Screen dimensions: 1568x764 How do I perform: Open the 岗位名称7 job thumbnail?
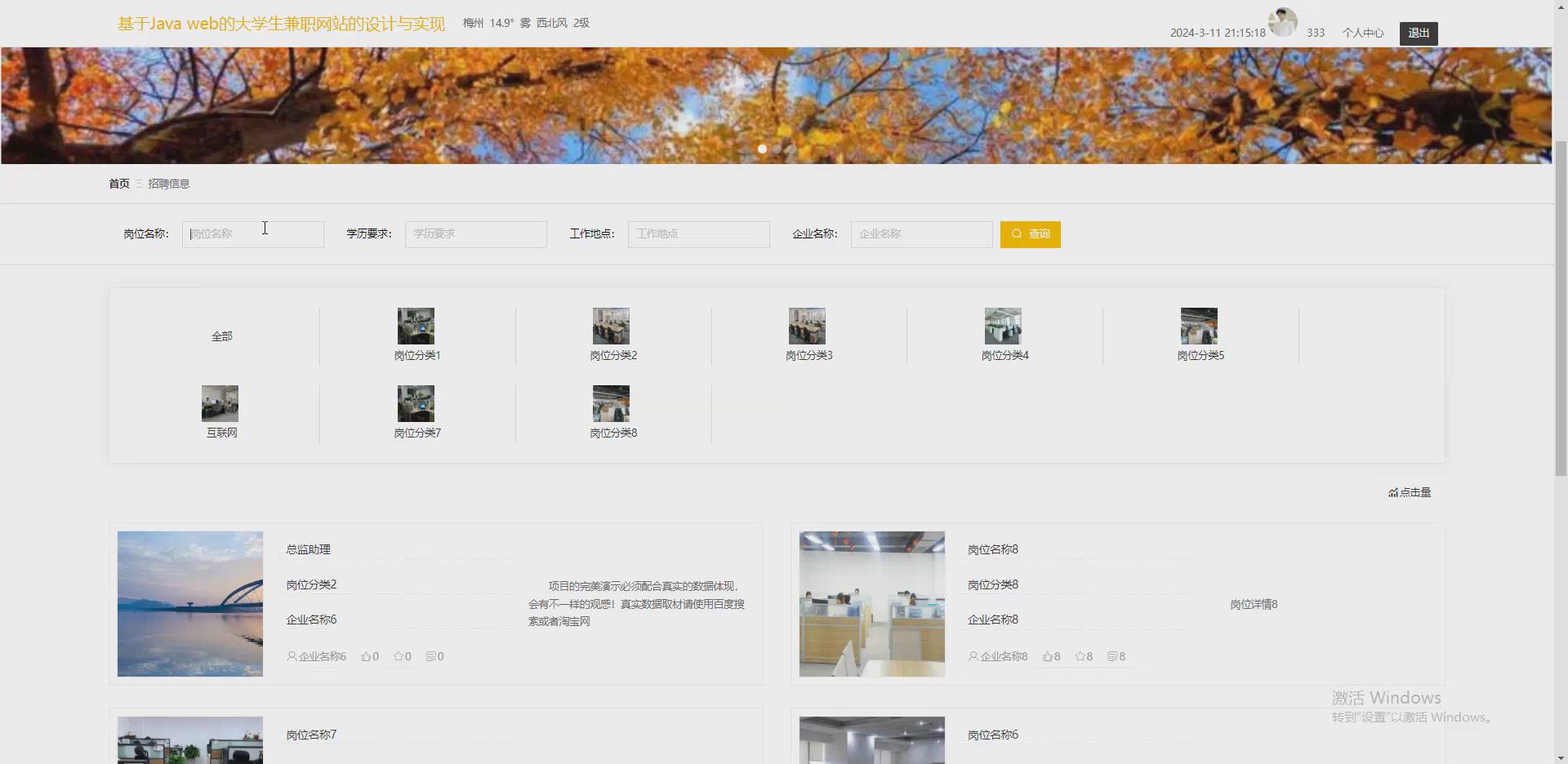click(x=190, y=740)
